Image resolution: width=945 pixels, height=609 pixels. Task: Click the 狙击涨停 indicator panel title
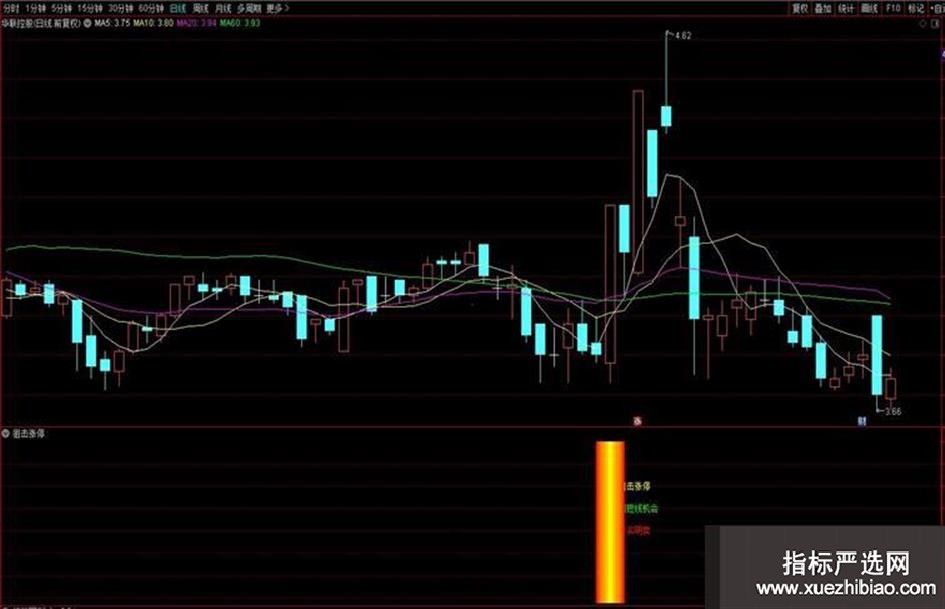tap(28, 434)
